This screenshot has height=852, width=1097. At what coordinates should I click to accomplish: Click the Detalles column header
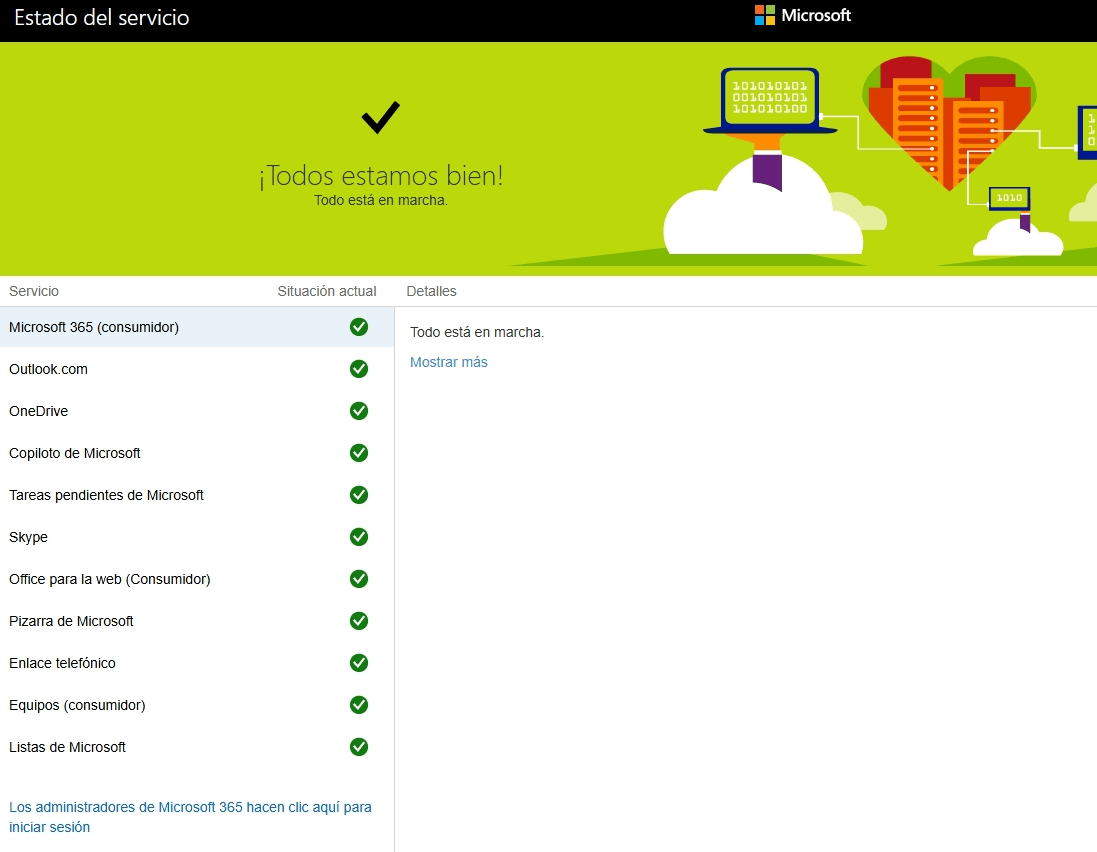click(x=431, y=291)
